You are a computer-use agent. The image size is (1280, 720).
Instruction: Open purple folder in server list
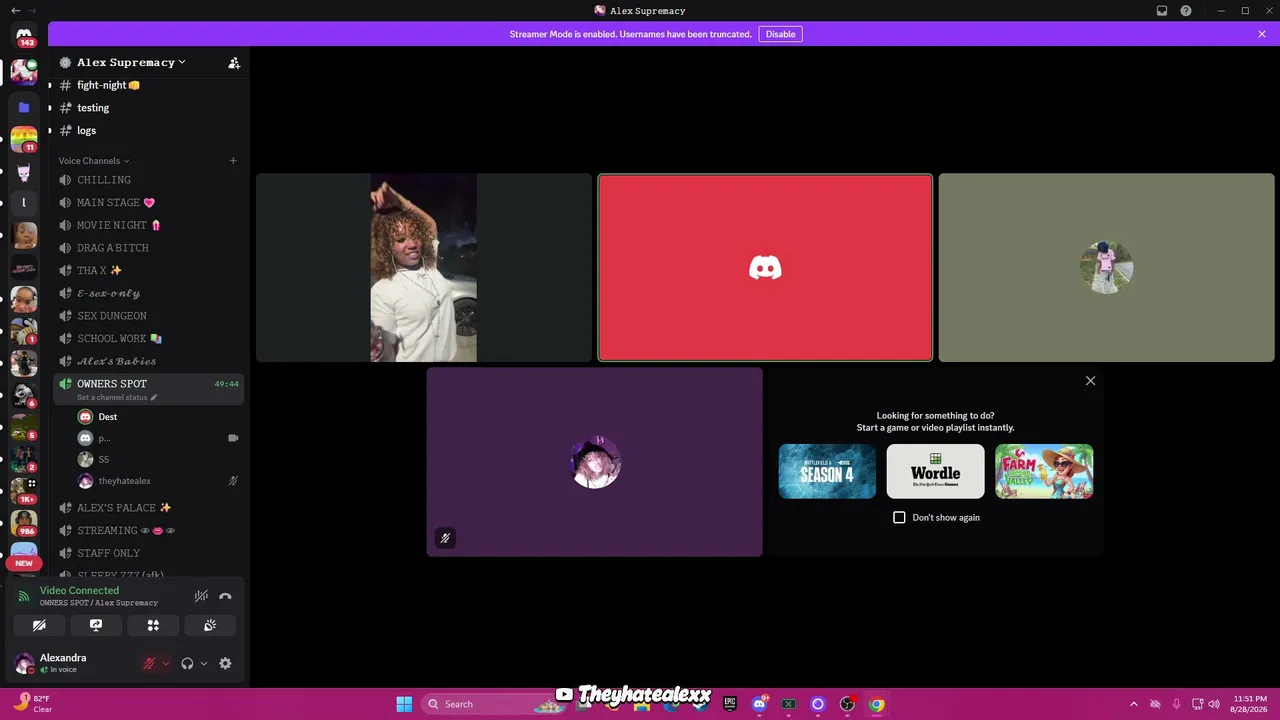pyautogui.click(x=24, y=107)
